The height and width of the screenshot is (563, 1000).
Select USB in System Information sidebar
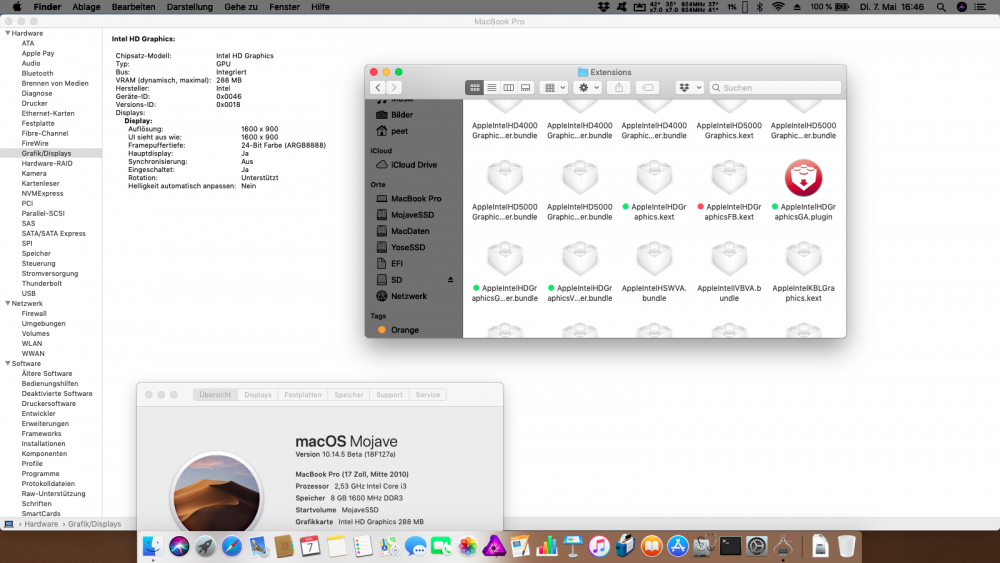coord(29,293)
